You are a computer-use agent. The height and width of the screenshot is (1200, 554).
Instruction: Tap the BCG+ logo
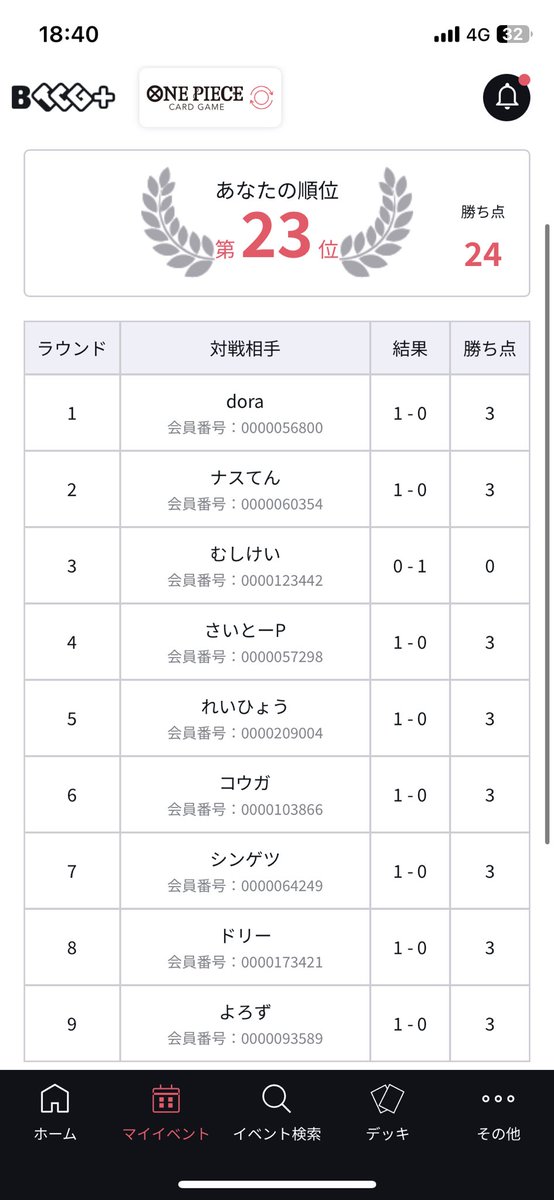[63, 97]
